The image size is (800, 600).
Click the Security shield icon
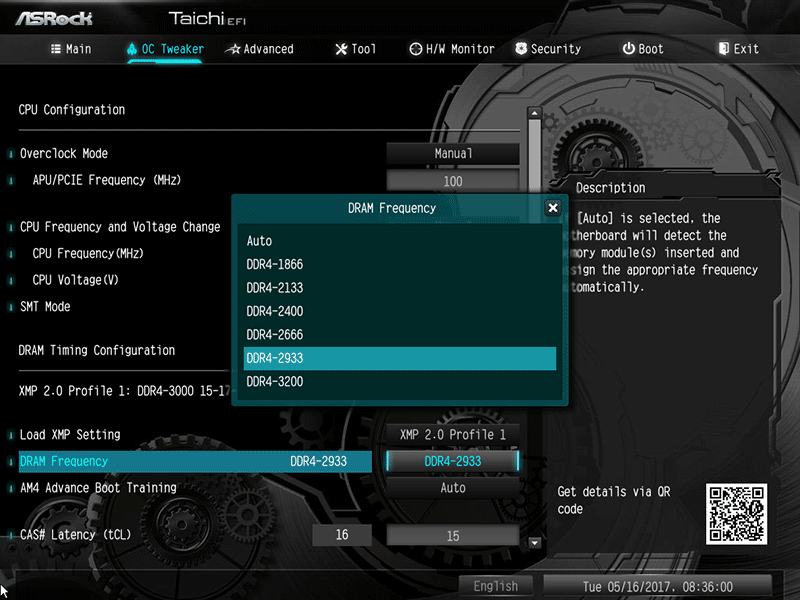click(x=520, y=48)
